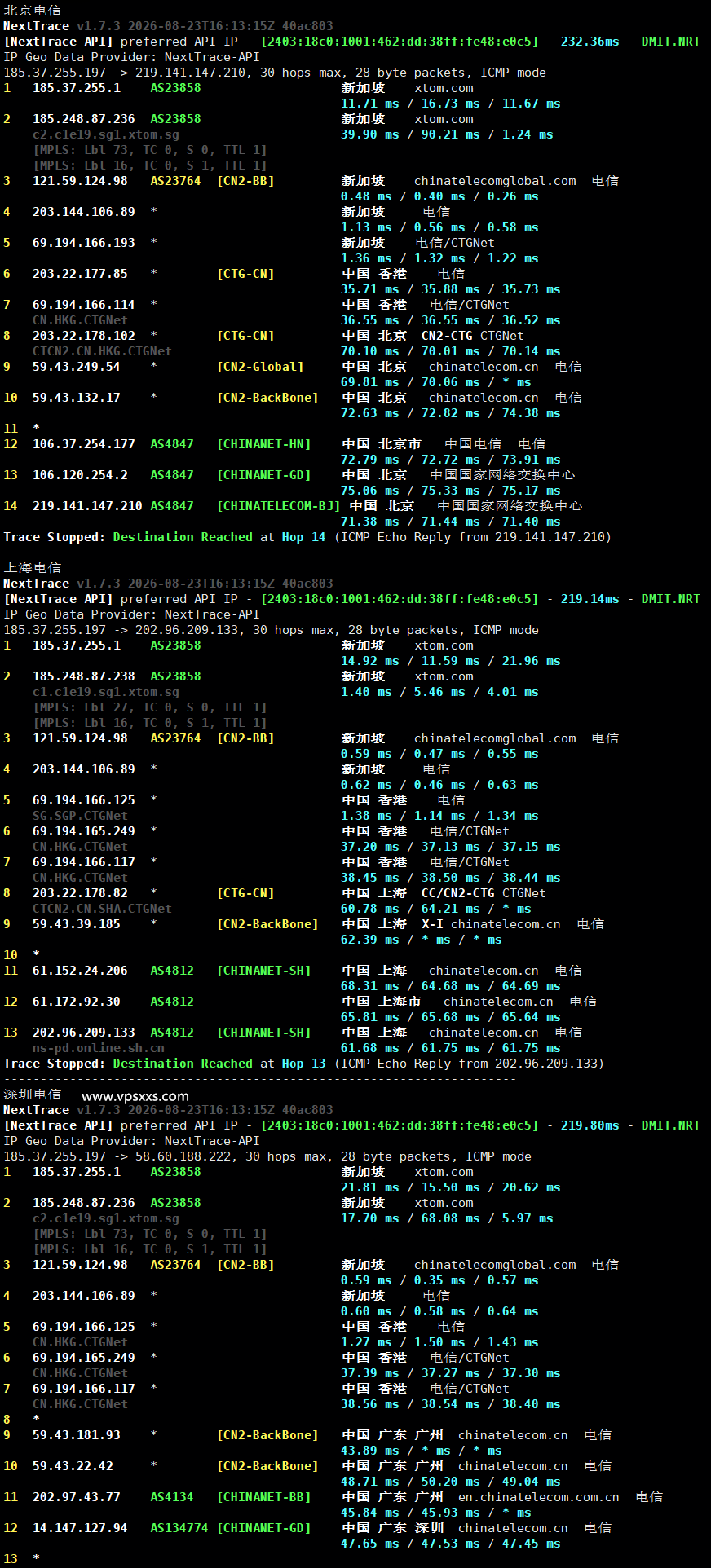
Task: Click IP address 59.43.181.93
Action: [77, 1435]
